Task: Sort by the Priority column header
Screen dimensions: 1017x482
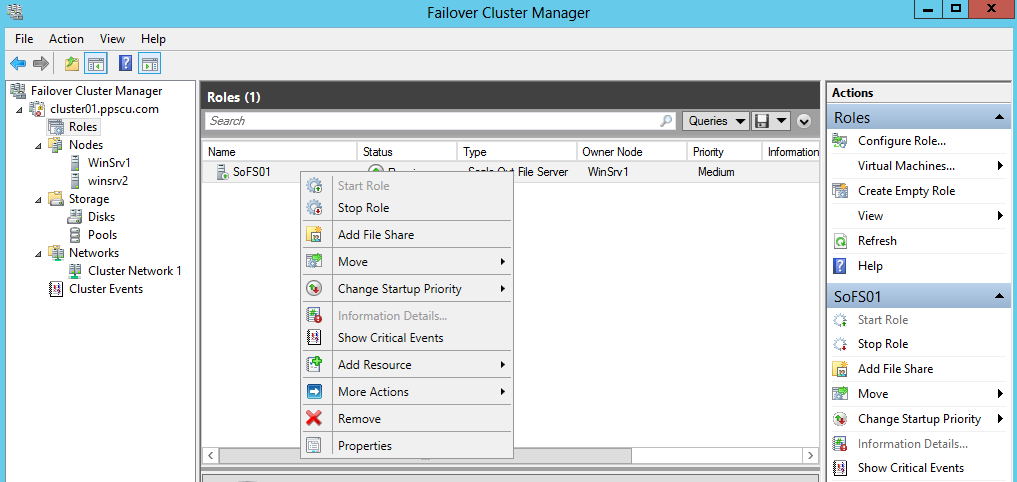Action: tap(724, 152)
